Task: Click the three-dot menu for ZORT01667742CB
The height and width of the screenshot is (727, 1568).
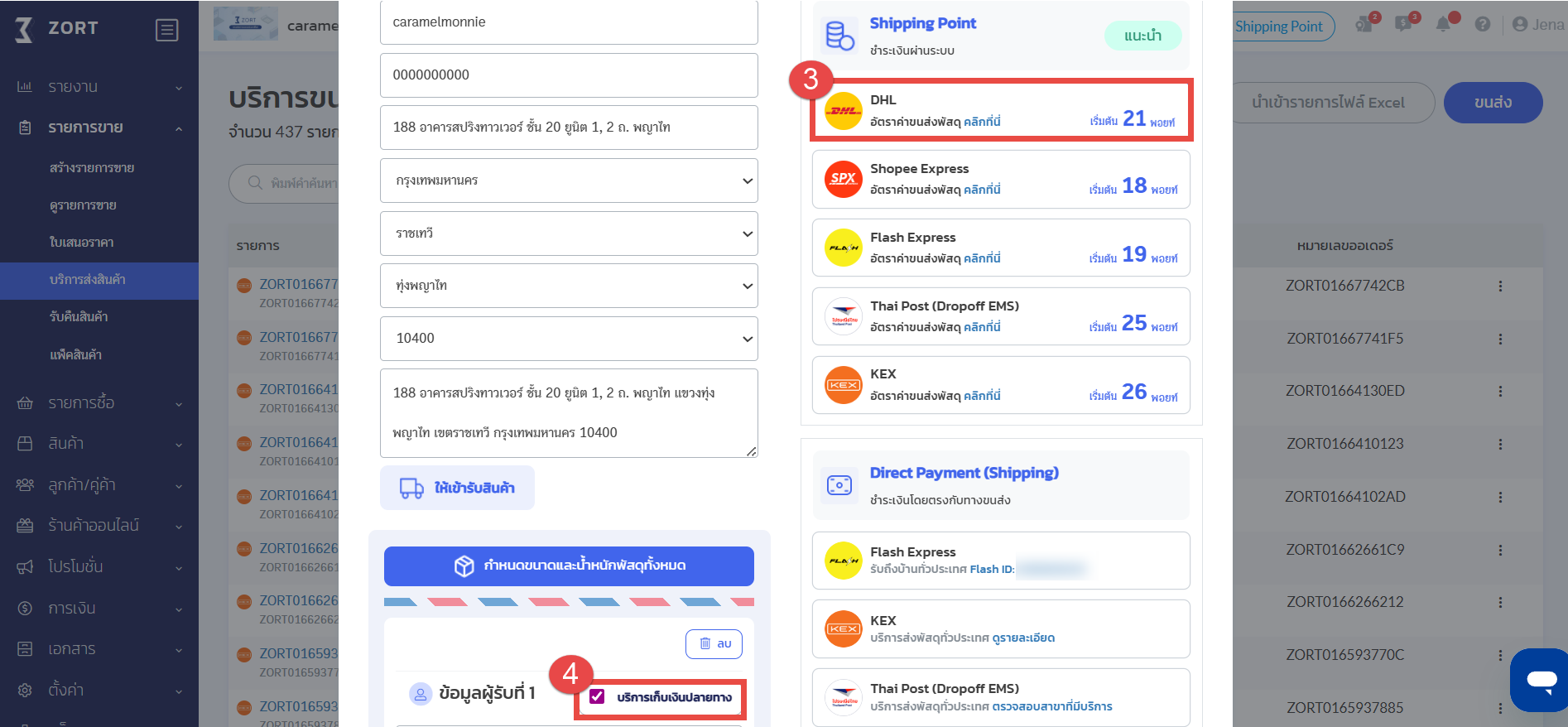Action: click(x=1499, y=286)
